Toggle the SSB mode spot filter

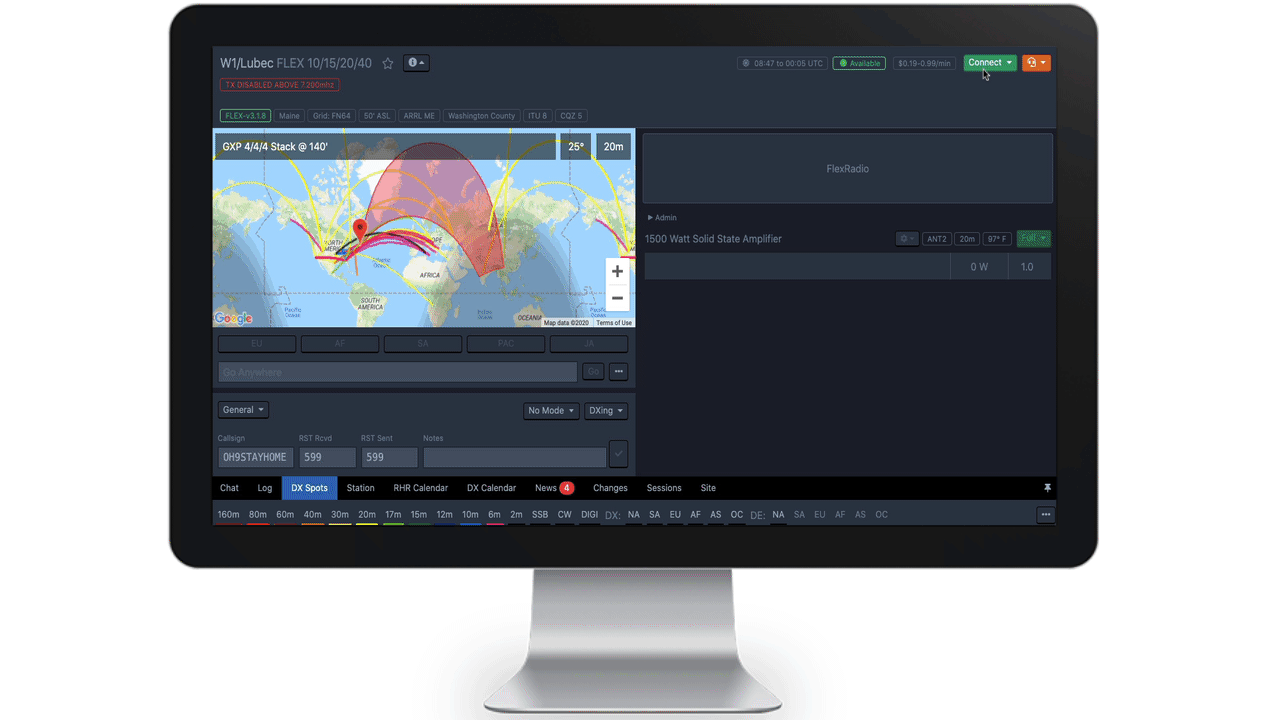[540, 515]
